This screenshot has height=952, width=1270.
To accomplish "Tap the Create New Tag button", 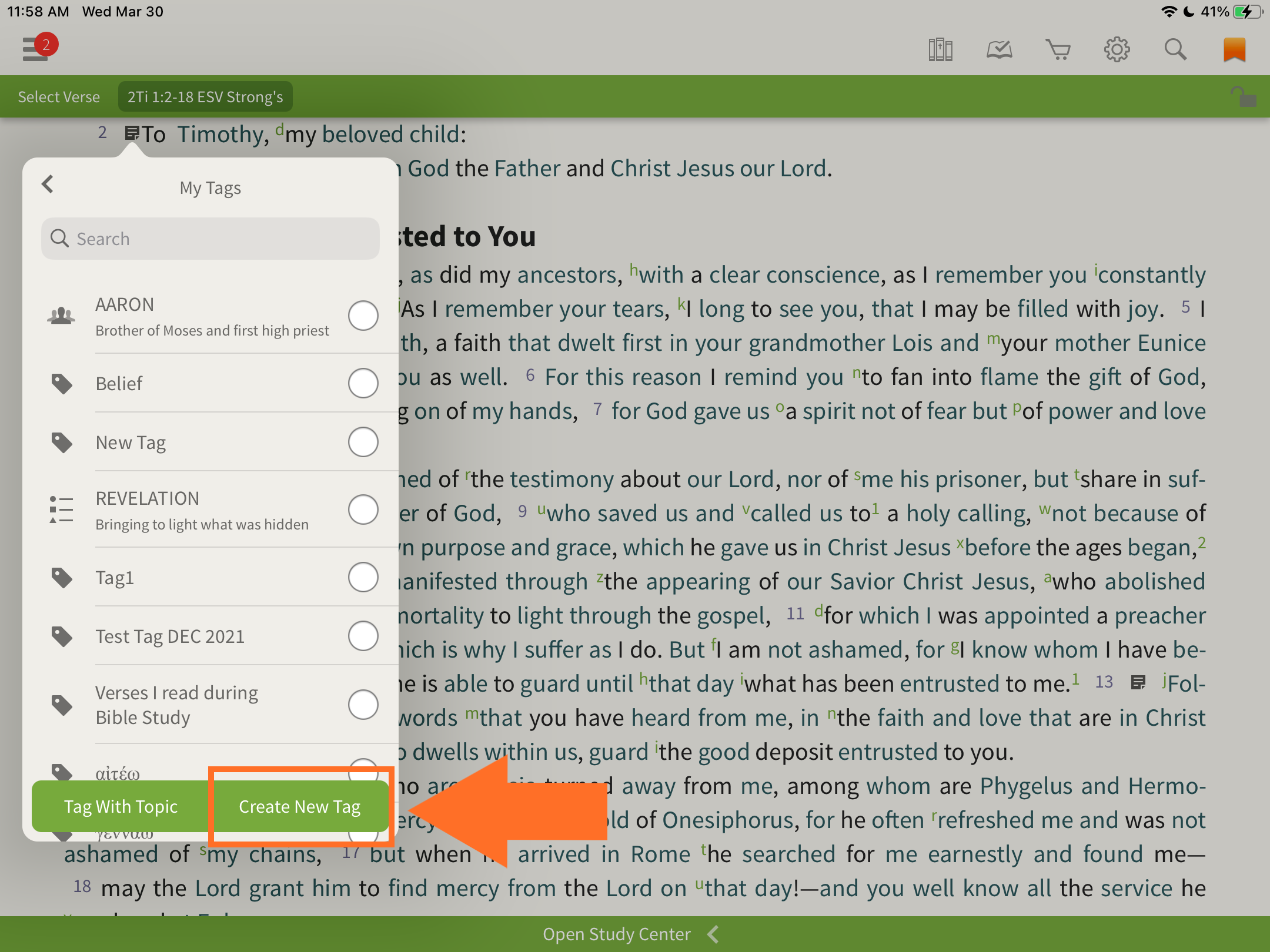I will [300, 806].
